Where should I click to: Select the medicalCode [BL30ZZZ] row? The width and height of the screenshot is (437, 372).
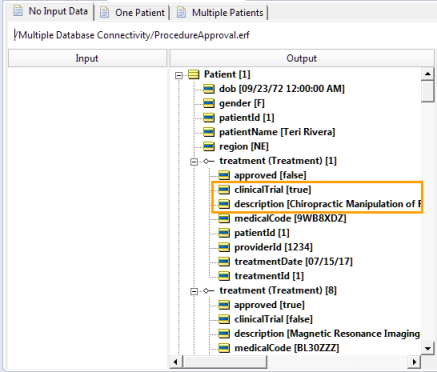[287, 348]
